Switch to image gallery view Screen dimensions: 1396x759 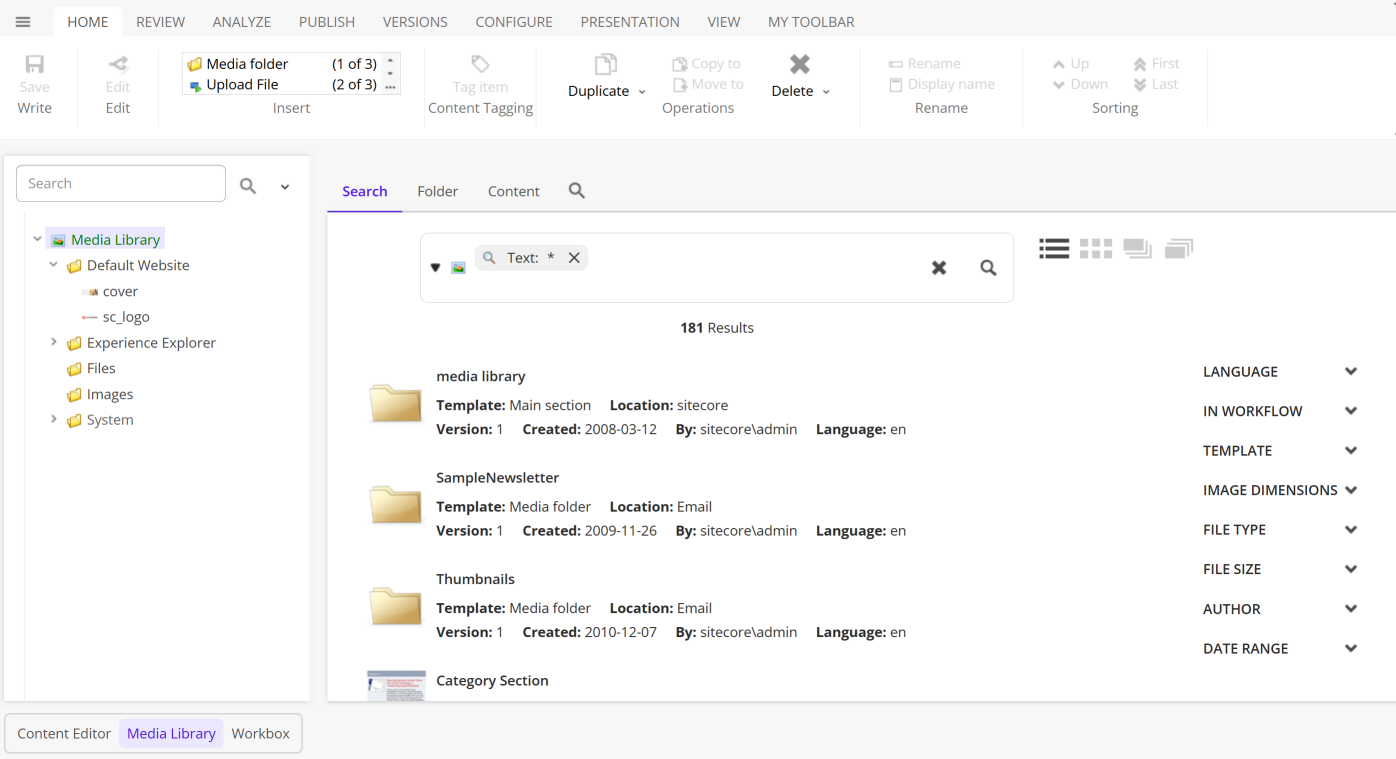pos(1138,249)
